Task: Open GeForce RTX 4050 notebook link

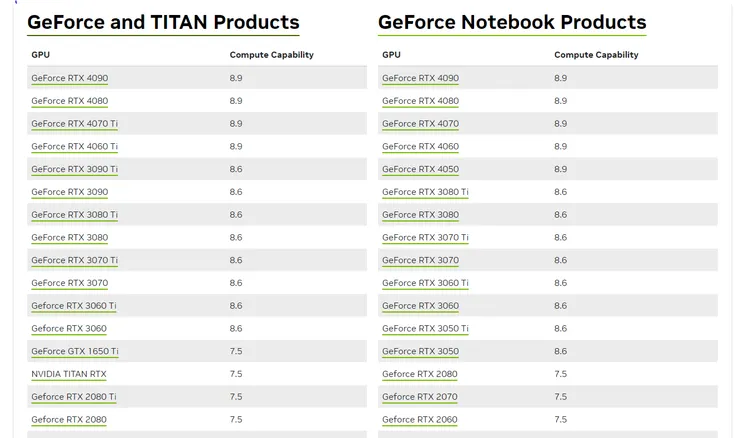Action: tap(420, 170)
